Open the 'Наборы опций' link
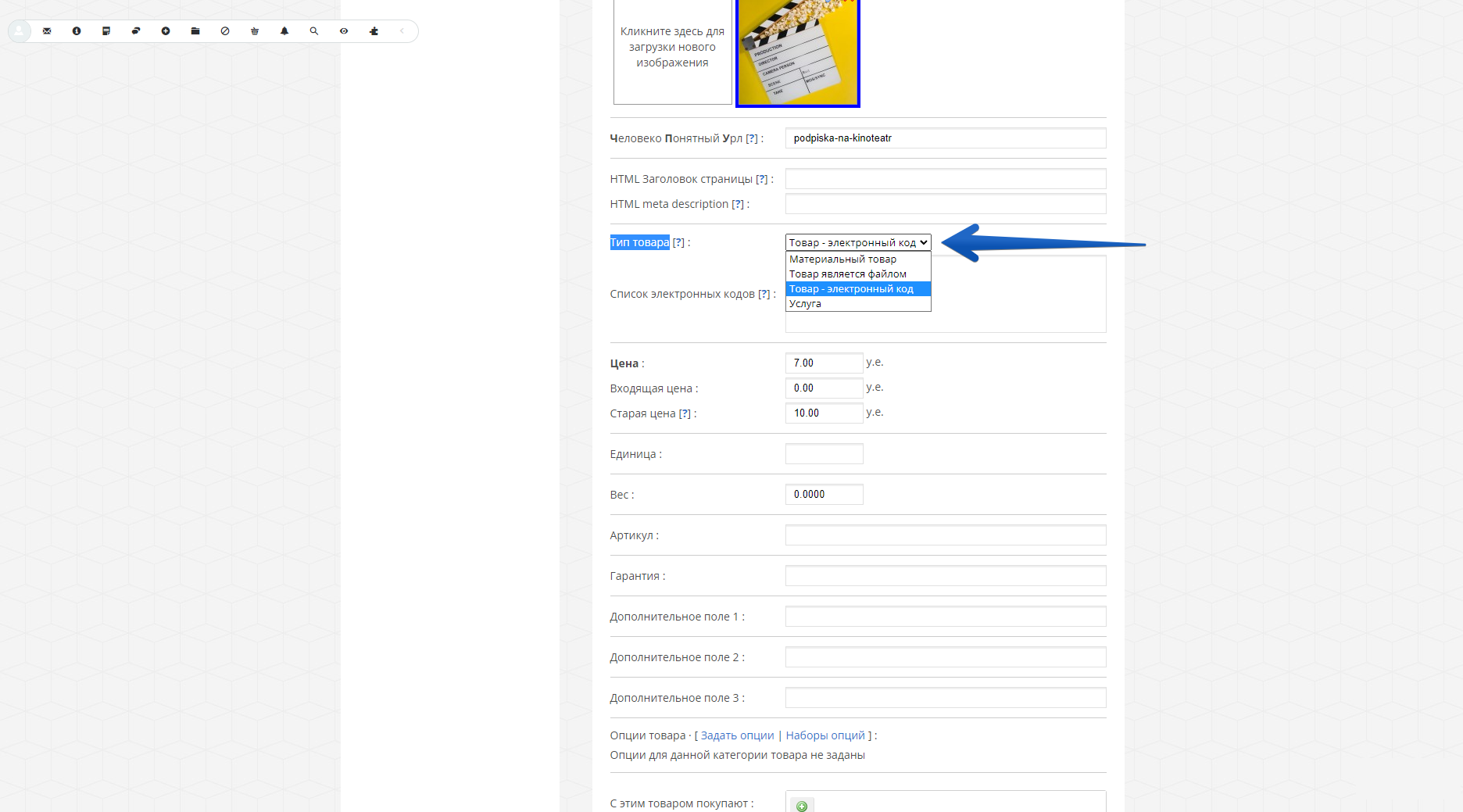 (x=825, y=735)
